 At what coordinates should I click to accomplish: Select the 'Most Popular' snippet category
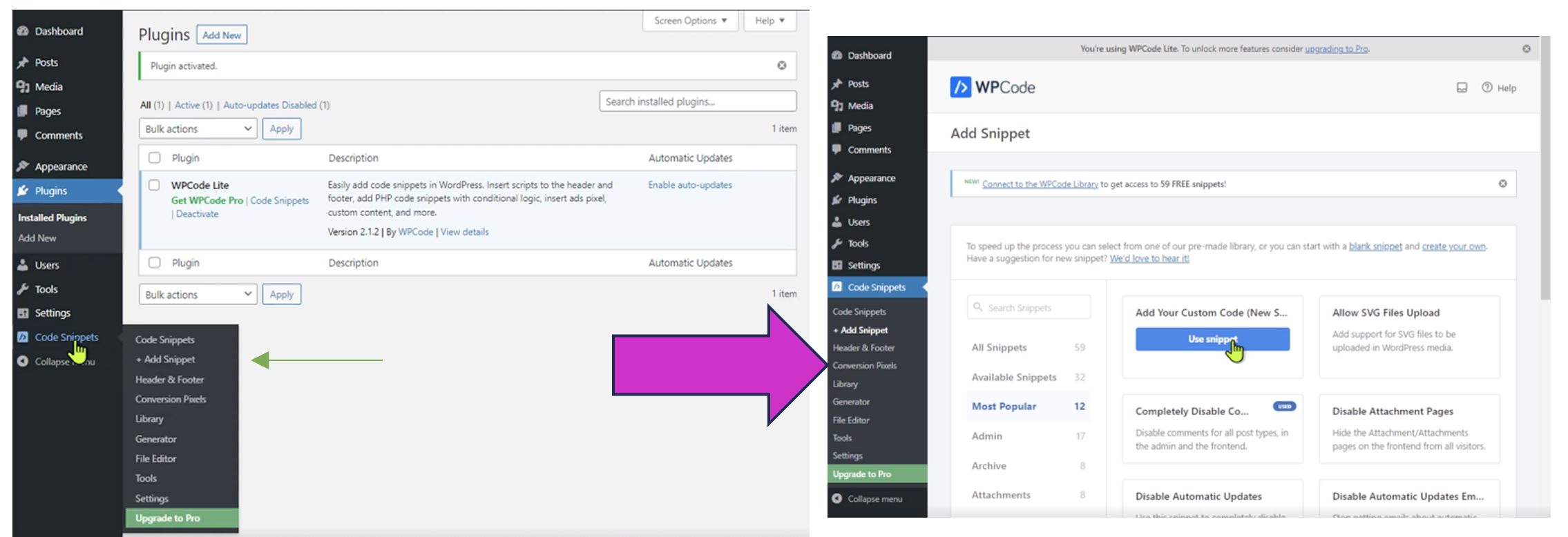[x=1029, y=407]
